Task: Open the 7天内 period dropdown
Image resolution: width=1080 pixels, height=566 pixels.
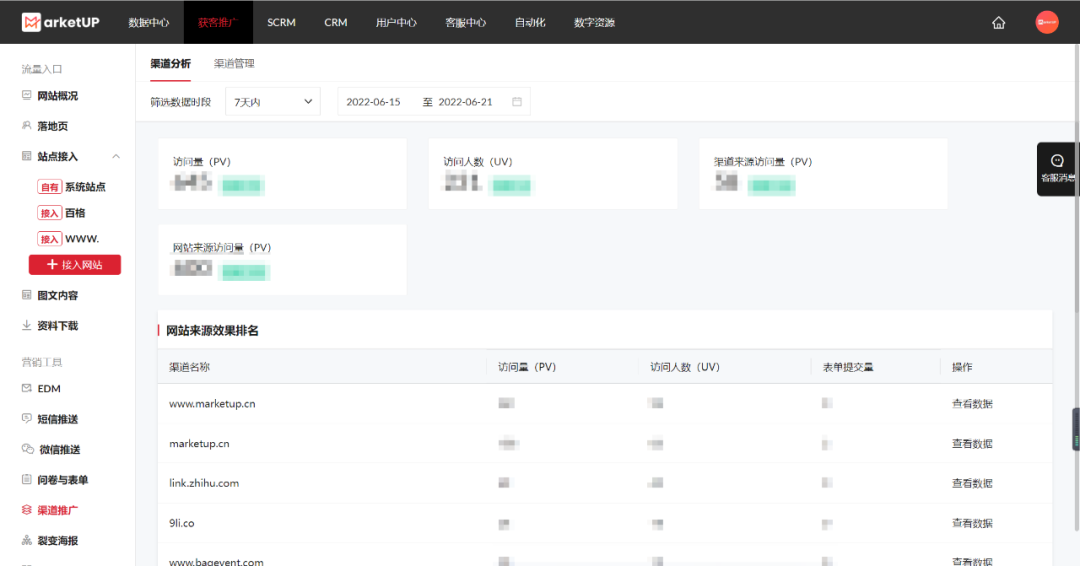Action: coord(273,102)
